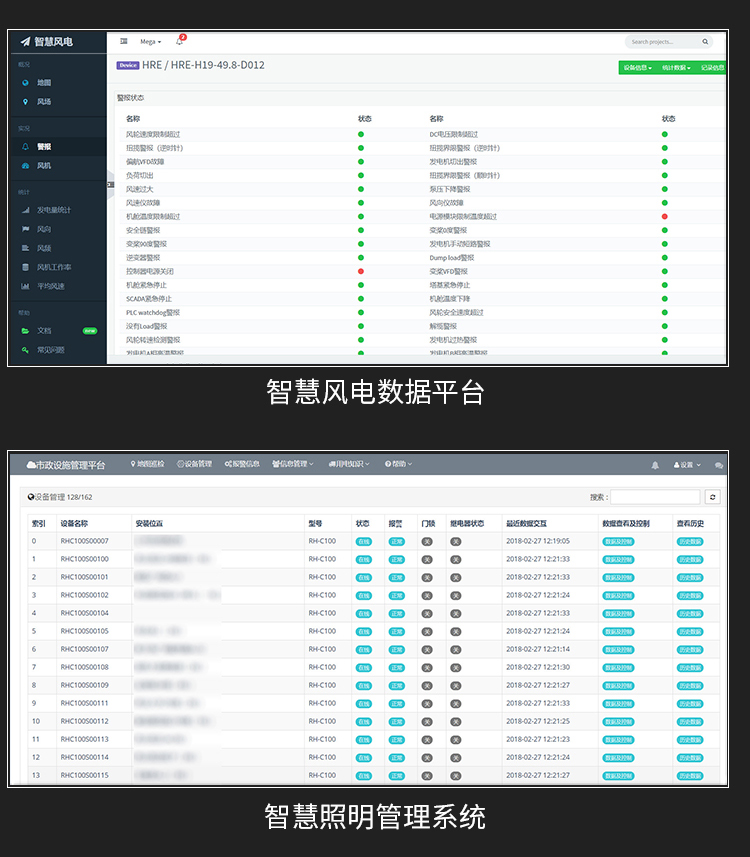Select 风机 in the left sidebar

[43, 165]
